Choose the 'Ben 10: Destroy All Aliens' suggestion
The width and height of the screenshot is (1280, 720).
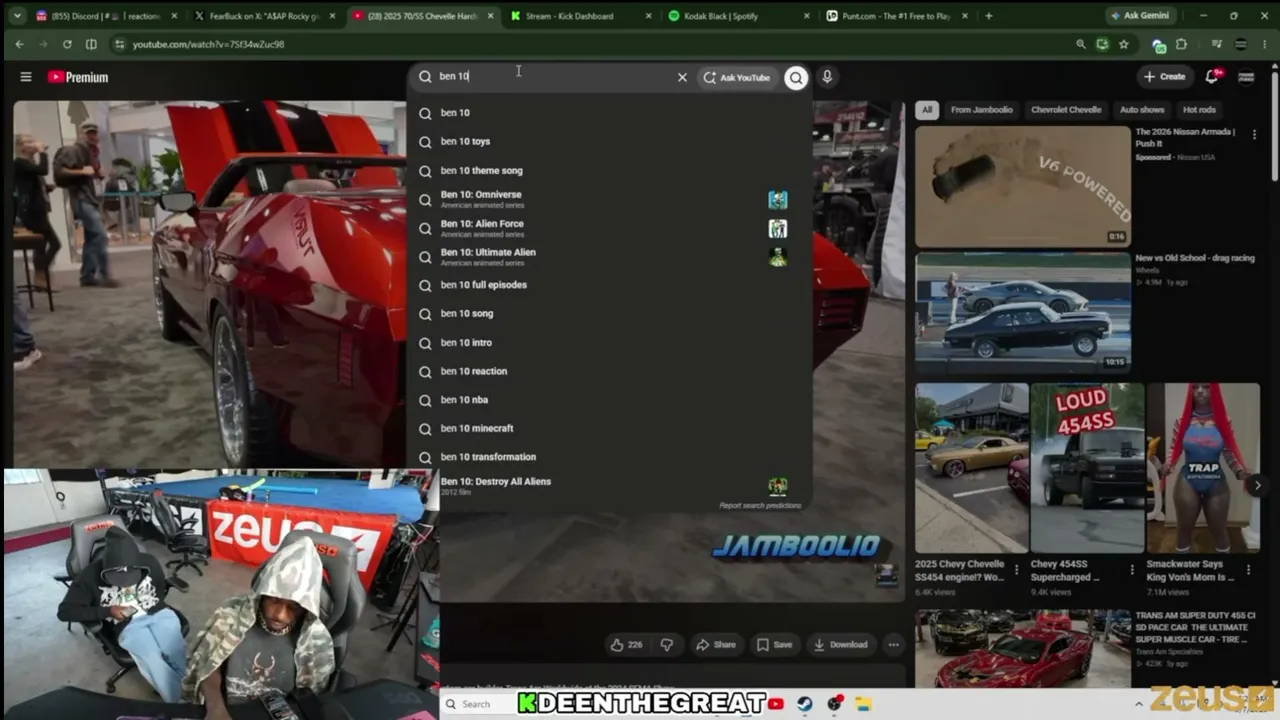[x=610, y=485]
